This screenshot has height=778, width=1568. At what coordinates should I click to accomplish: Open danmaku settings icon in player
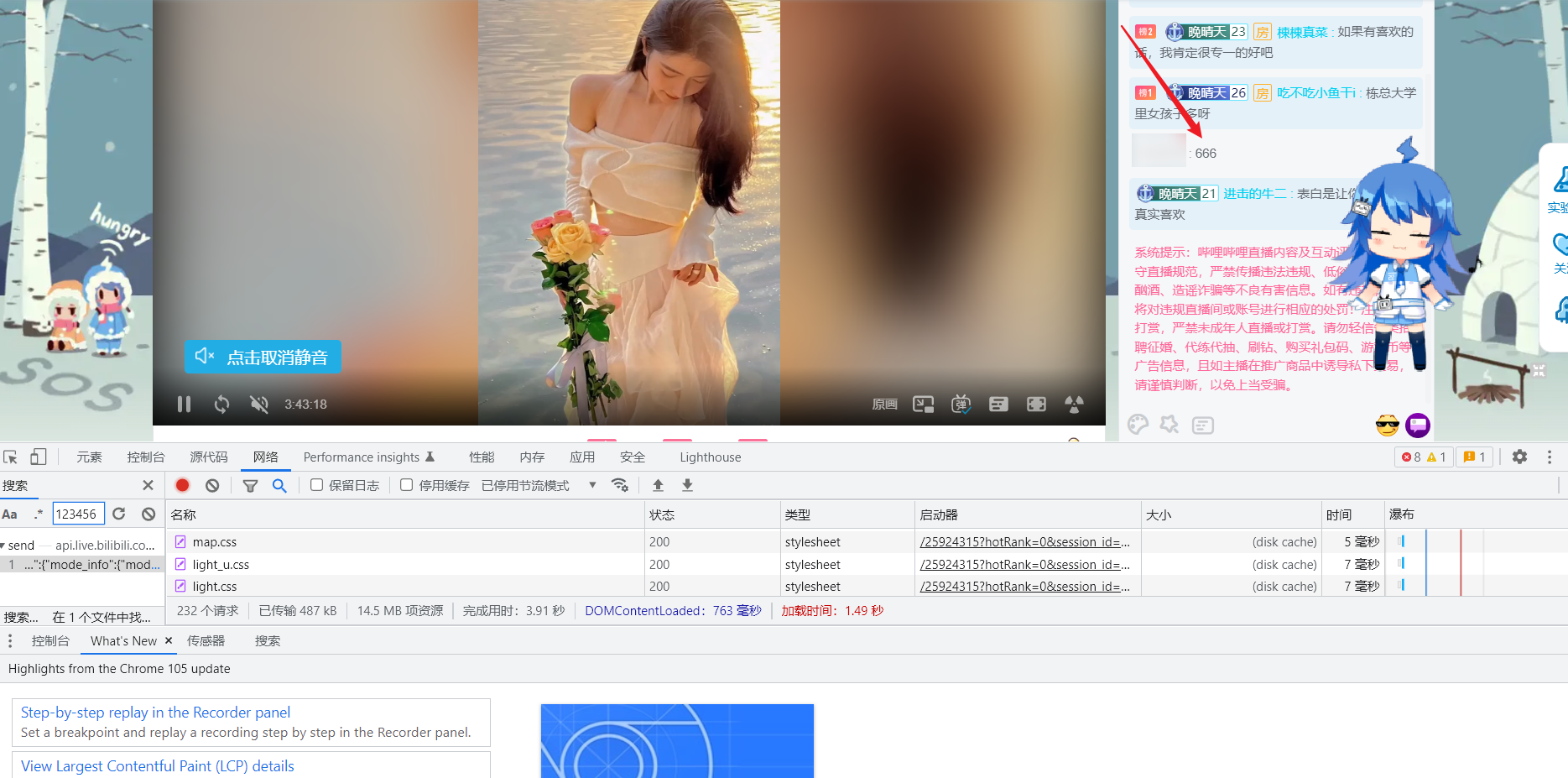998,405
